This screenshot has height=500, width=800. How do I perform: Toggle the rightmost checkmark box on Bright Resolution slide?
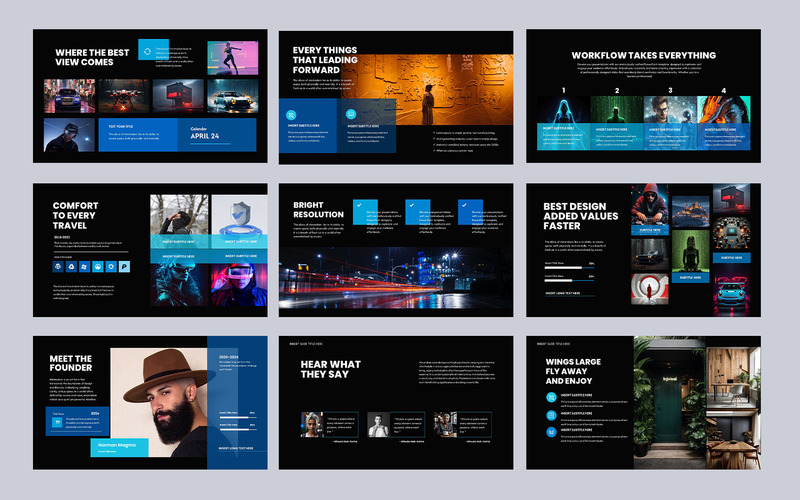[464, 205]
